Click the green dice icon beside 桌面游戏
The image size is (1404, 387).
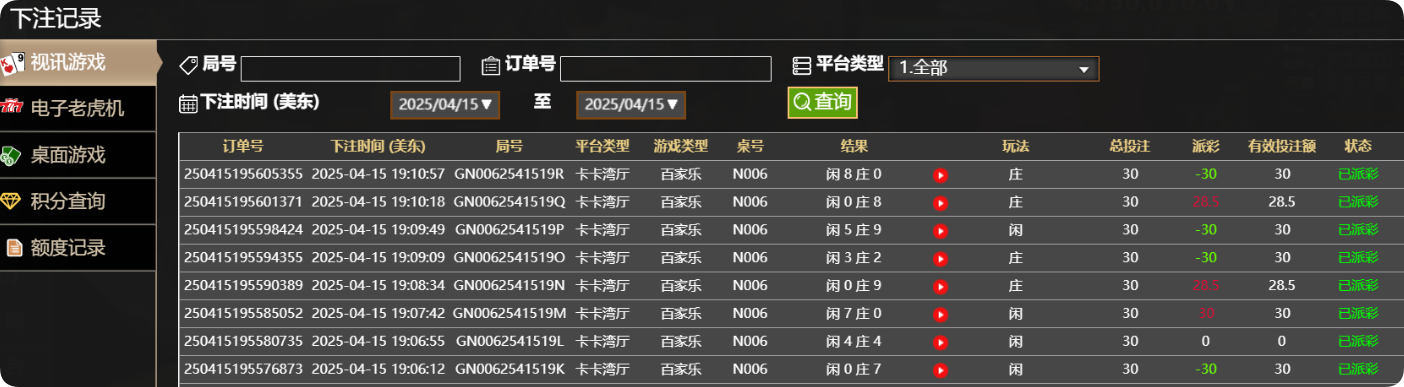click(12, 155)
